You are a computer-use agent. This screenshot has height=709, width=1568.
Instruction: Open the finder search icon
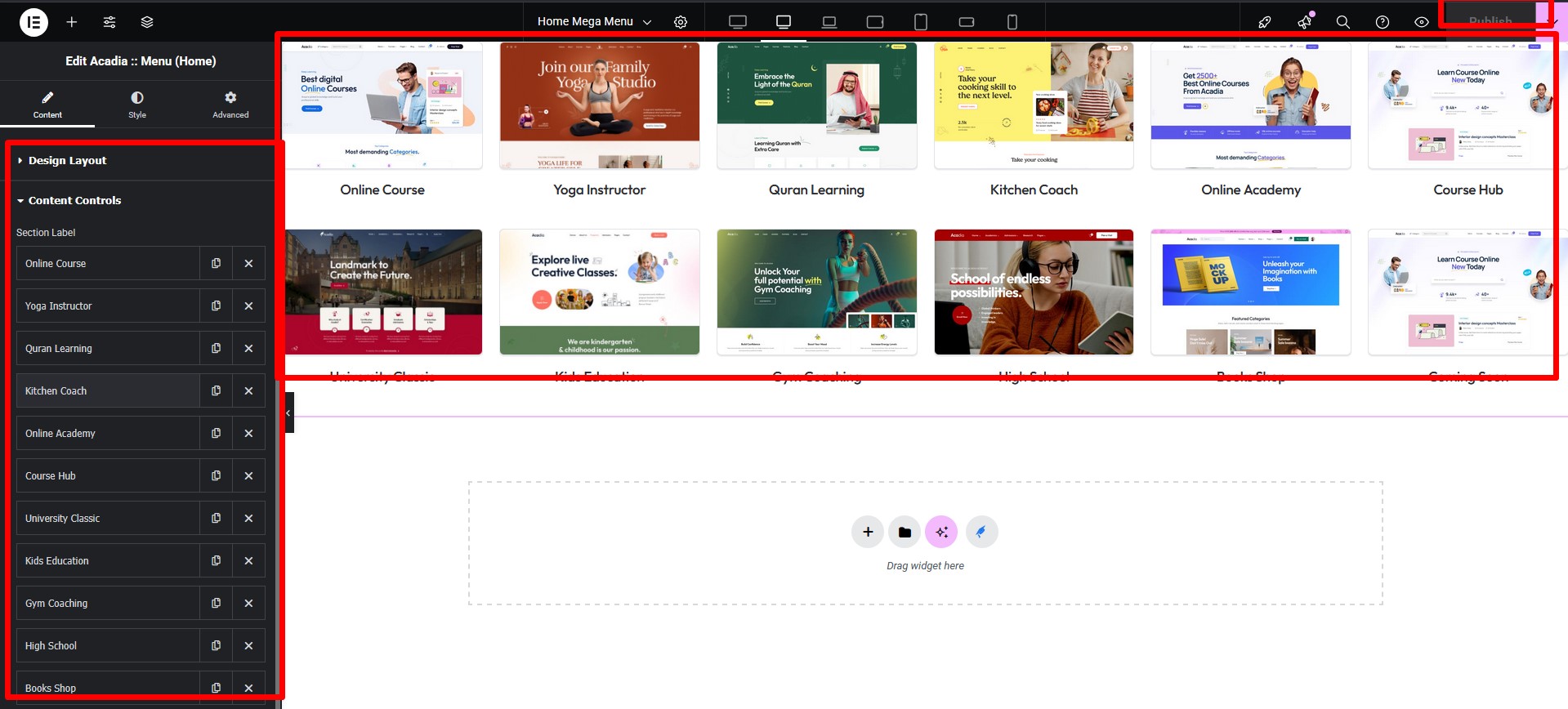pos(1343,22)
